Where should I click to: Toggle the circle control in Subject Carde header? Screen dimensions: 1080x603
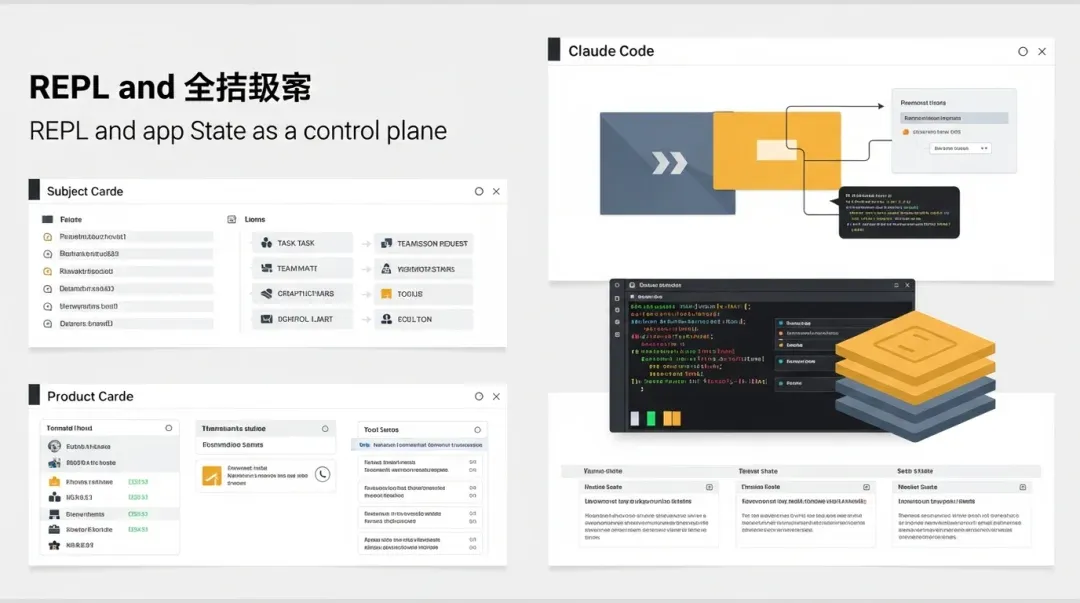tap(480, 190)
